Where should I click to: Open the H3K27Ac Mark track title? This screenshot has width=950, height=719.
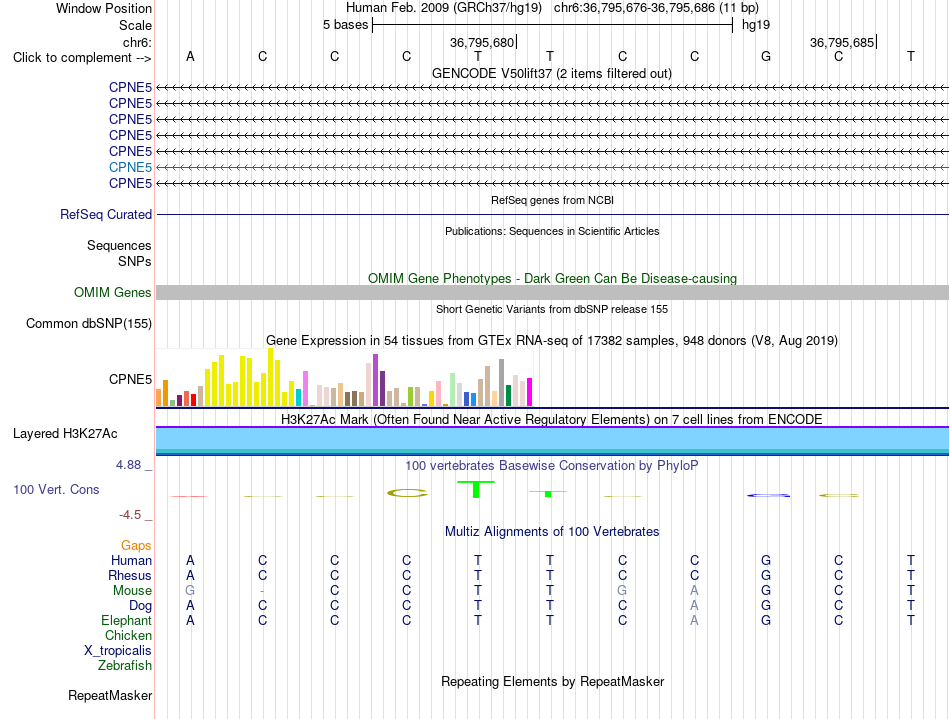coord(552,419)
